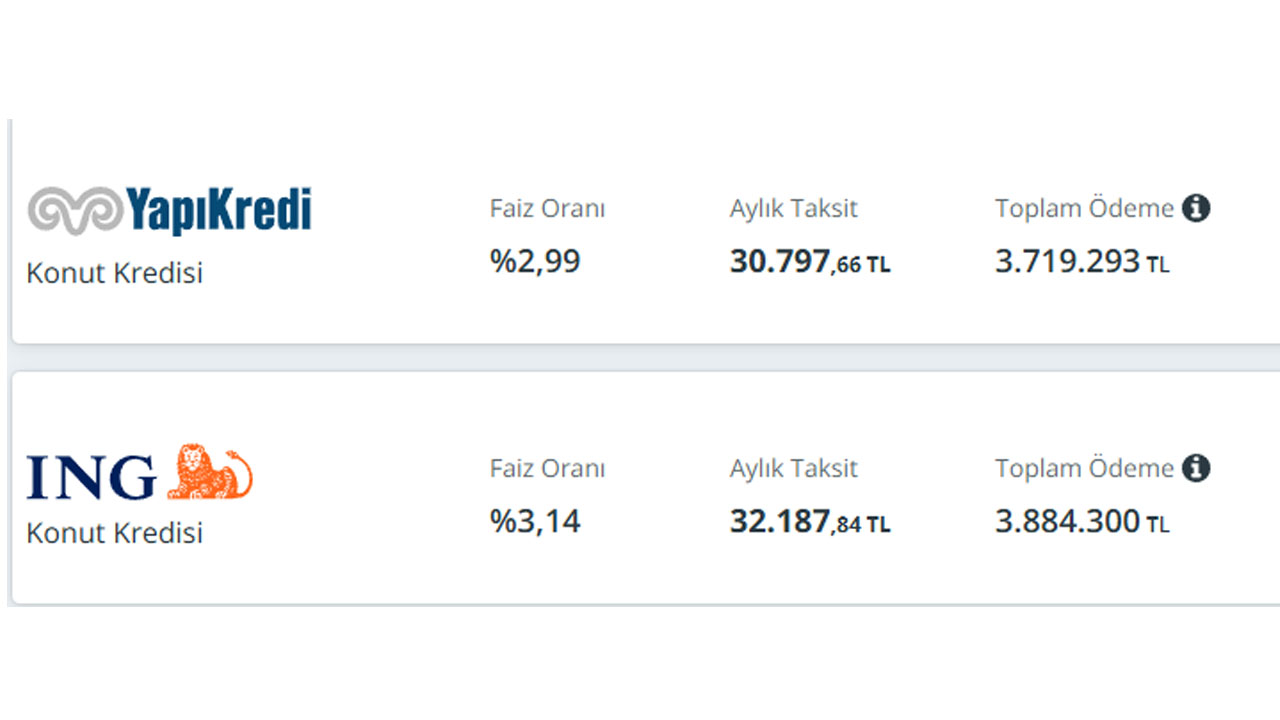Open info icon next to YapıKredi Toplam Ödeme
Image resolution: width=1280 pixels, height=720 pixels.
tap(1196, 208)
